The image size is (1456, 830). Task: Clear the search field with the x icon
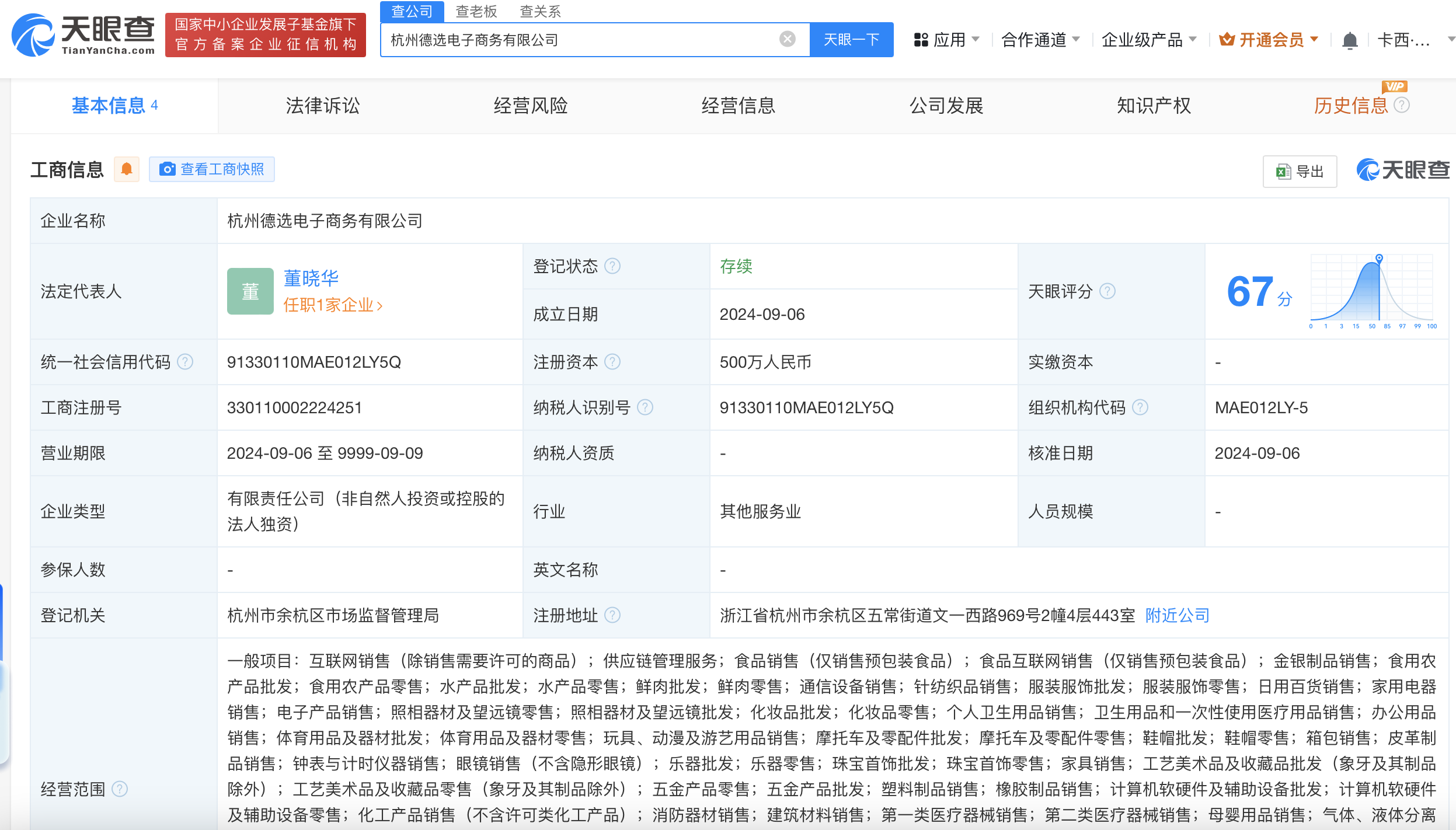pyautogui.click(x=788, y=39)
